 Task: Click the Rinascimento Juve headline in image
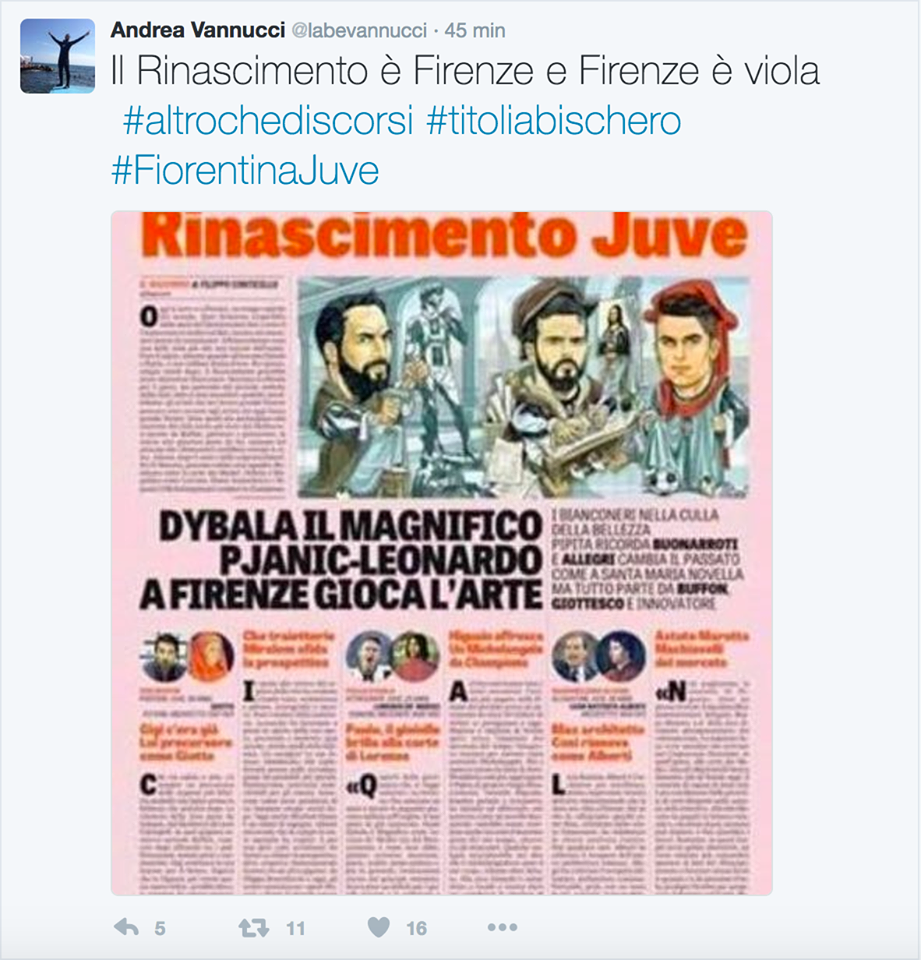[x=445, y=235]
